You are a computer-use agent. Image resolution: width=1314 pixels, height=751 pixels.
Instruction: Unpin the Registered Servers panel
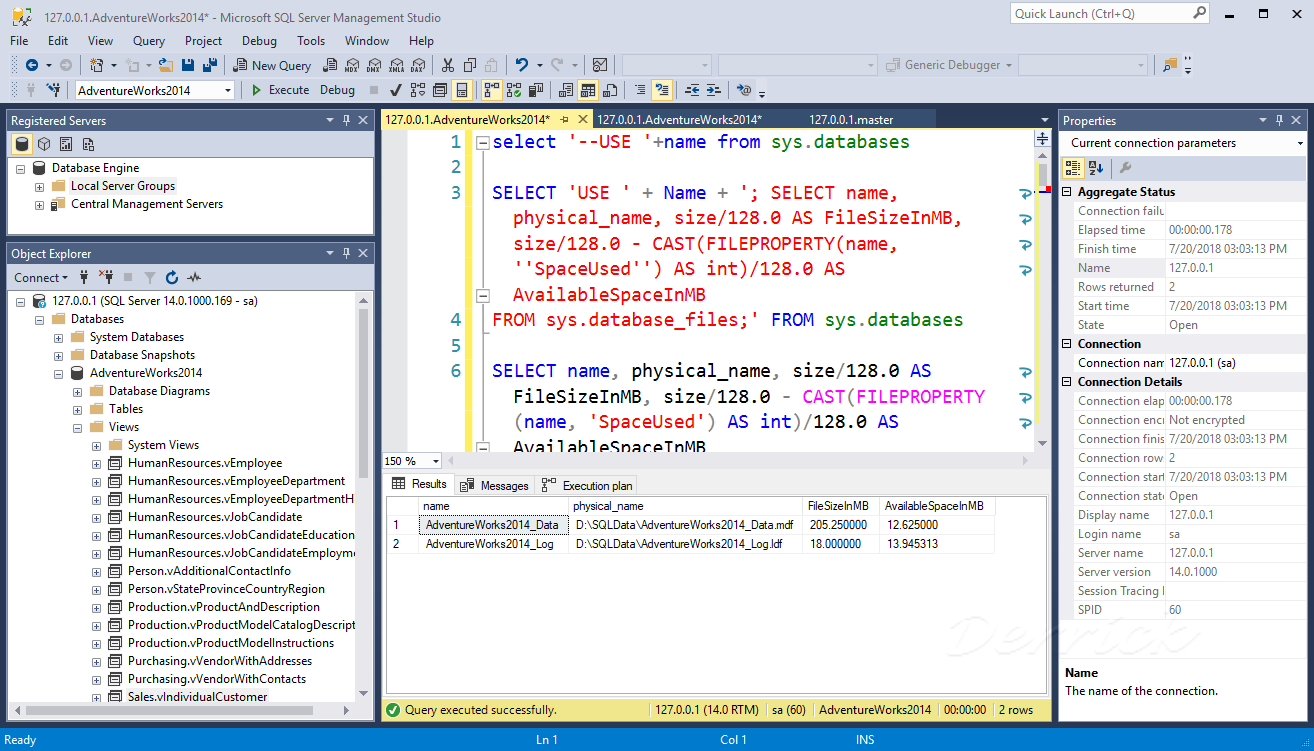(x=346, y=120)
